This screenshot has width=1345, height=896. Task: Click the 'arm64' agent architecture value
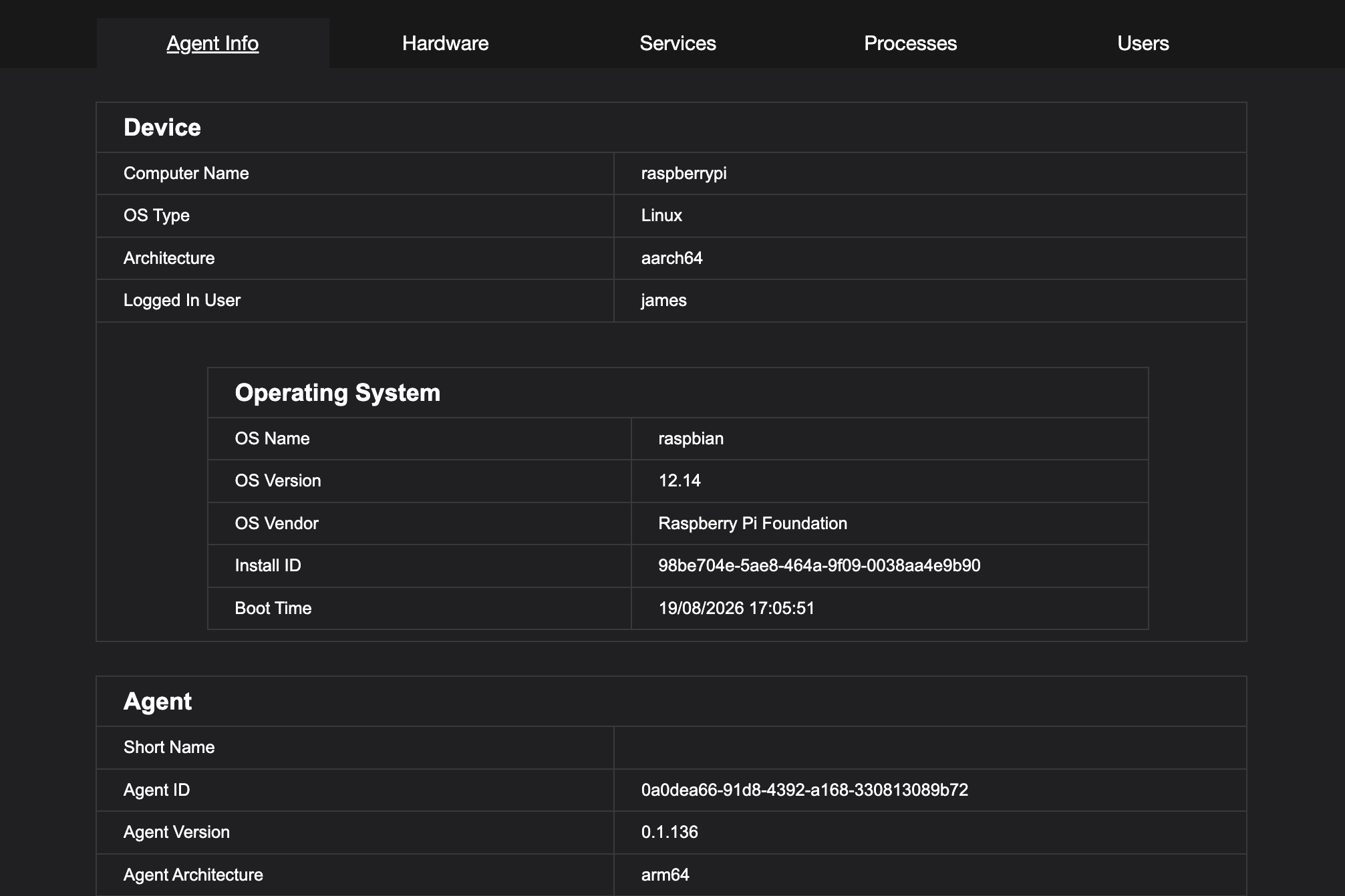(665, 875)
